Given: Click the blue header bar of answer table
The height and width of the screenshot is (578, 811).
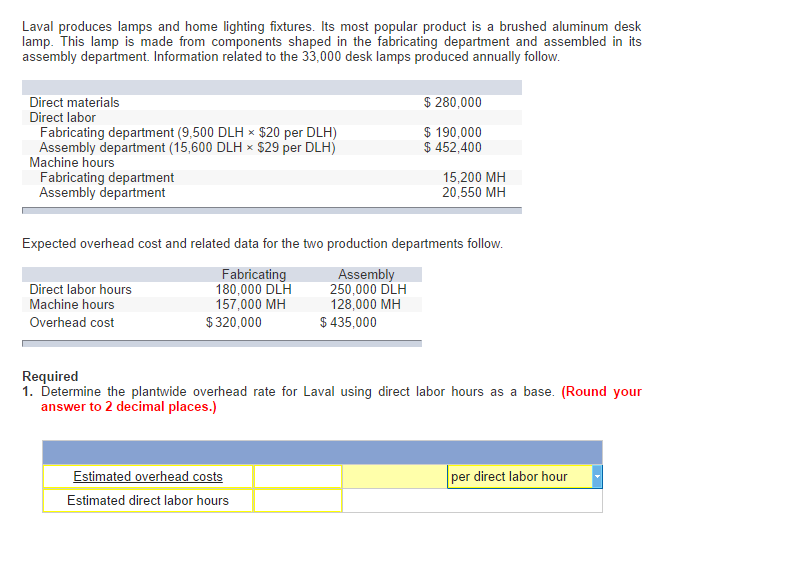Looking at the screenshot, I should (x=322, y=452).
